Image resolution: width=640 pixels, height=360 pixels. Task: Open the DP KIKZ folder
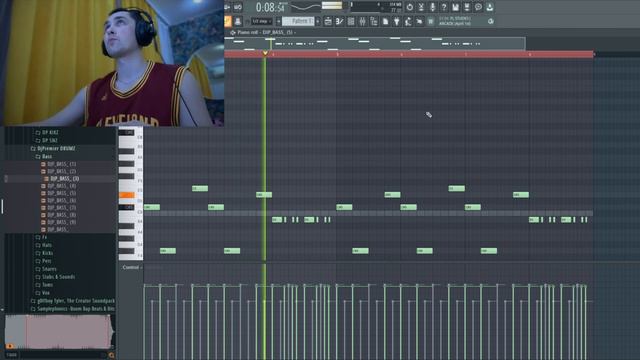tap(47, 133)
